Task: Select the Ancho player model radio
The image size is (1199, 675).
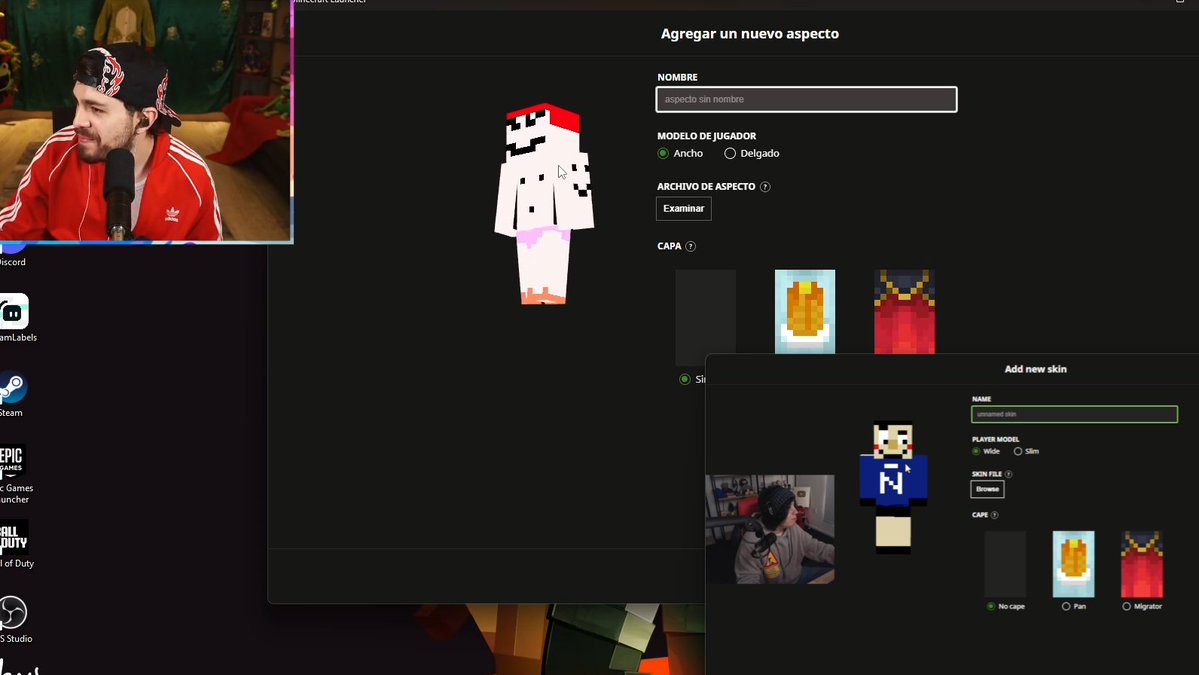Action: pos(663,154)
